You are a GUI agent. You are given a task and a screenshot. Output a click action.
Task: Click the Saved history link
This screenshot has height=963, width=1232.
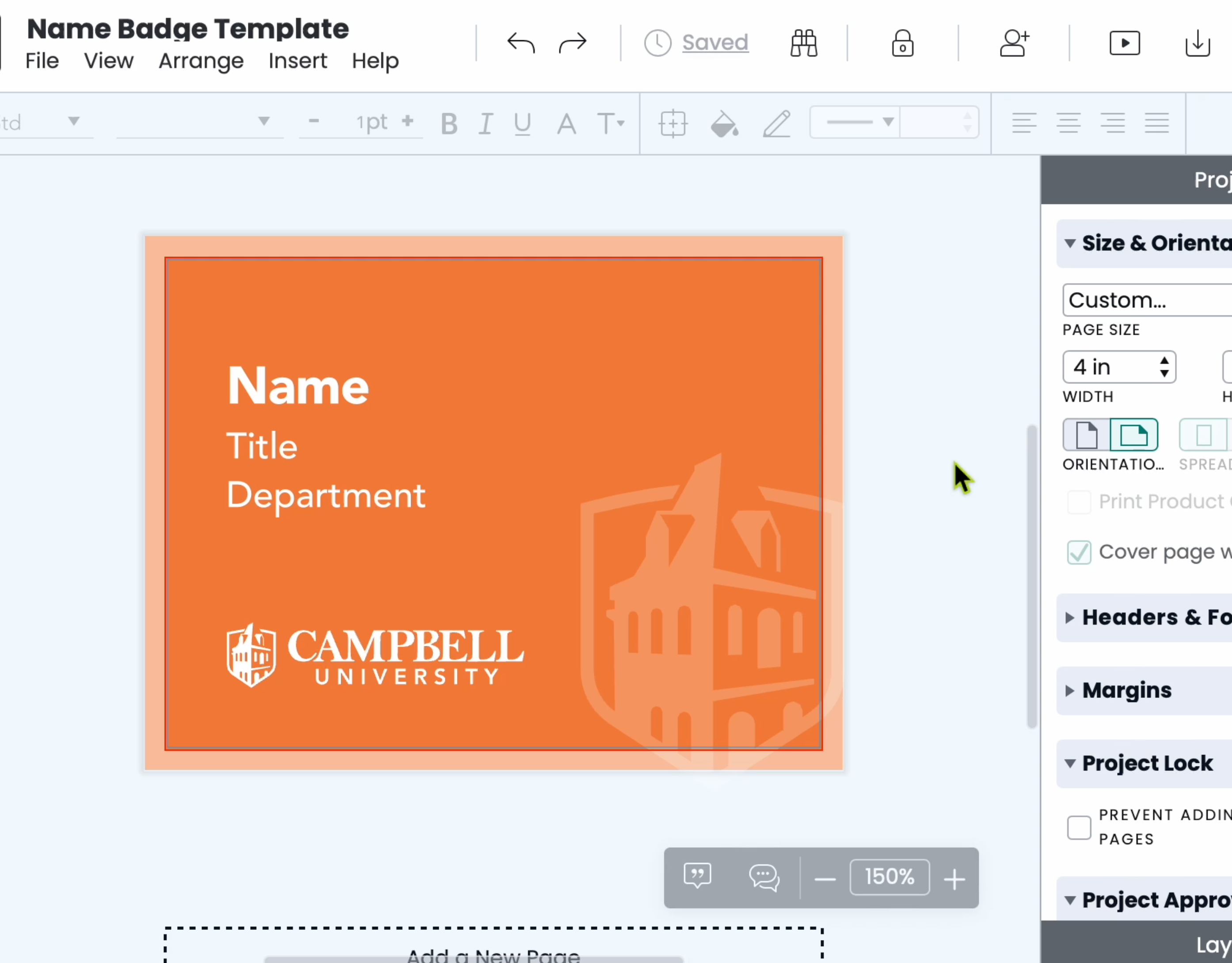tap(715, 43)
